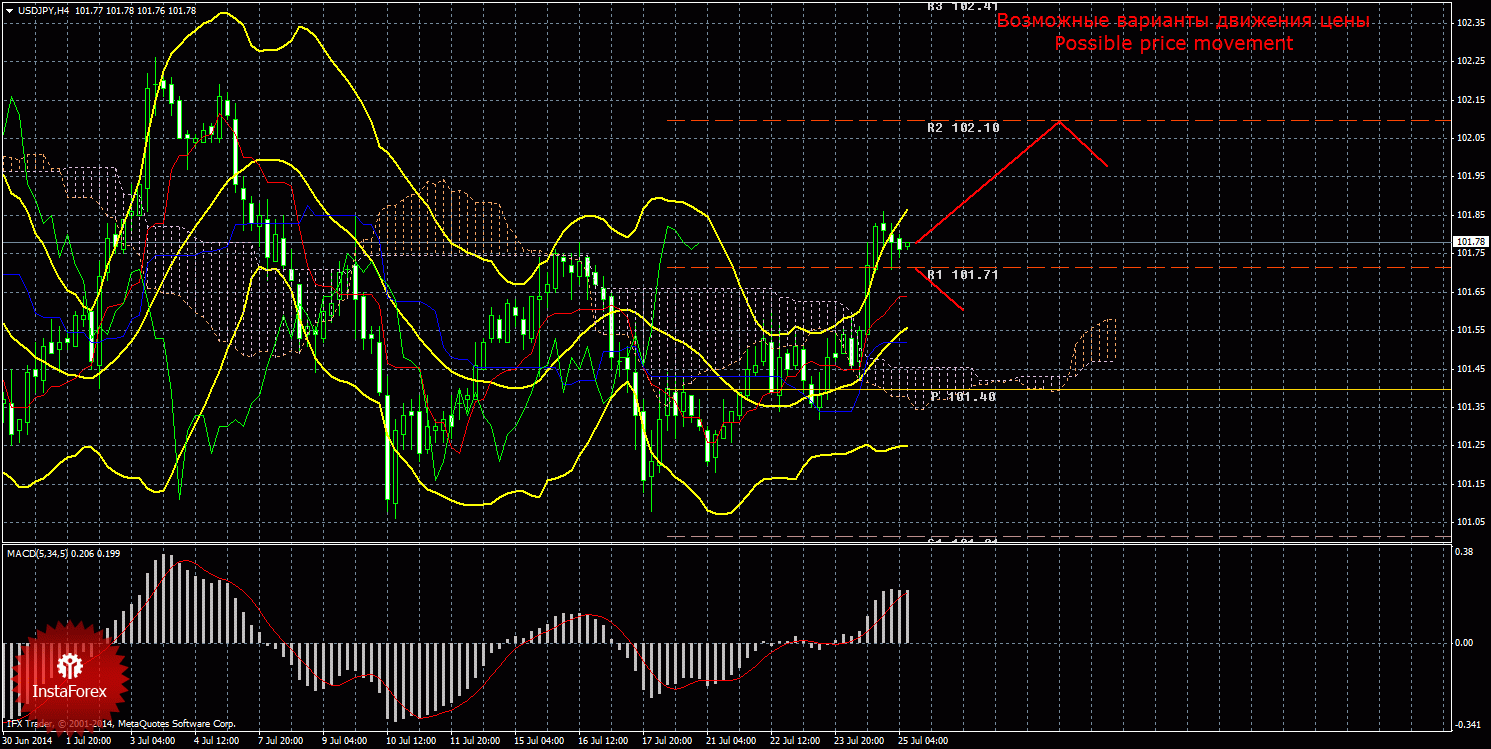The height and width of the screenshot is (749, 1491).
Task: Click the Russian heading 'Возможные варианты движения цены'
Action: point(1182,21)
